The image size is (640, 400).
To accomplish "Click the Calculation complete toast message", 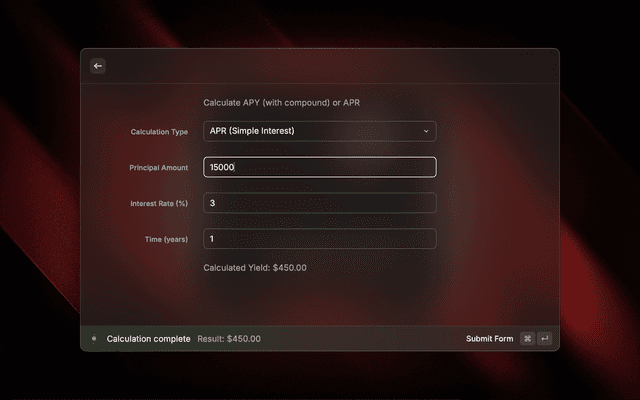I will click(x=148, y=339).
